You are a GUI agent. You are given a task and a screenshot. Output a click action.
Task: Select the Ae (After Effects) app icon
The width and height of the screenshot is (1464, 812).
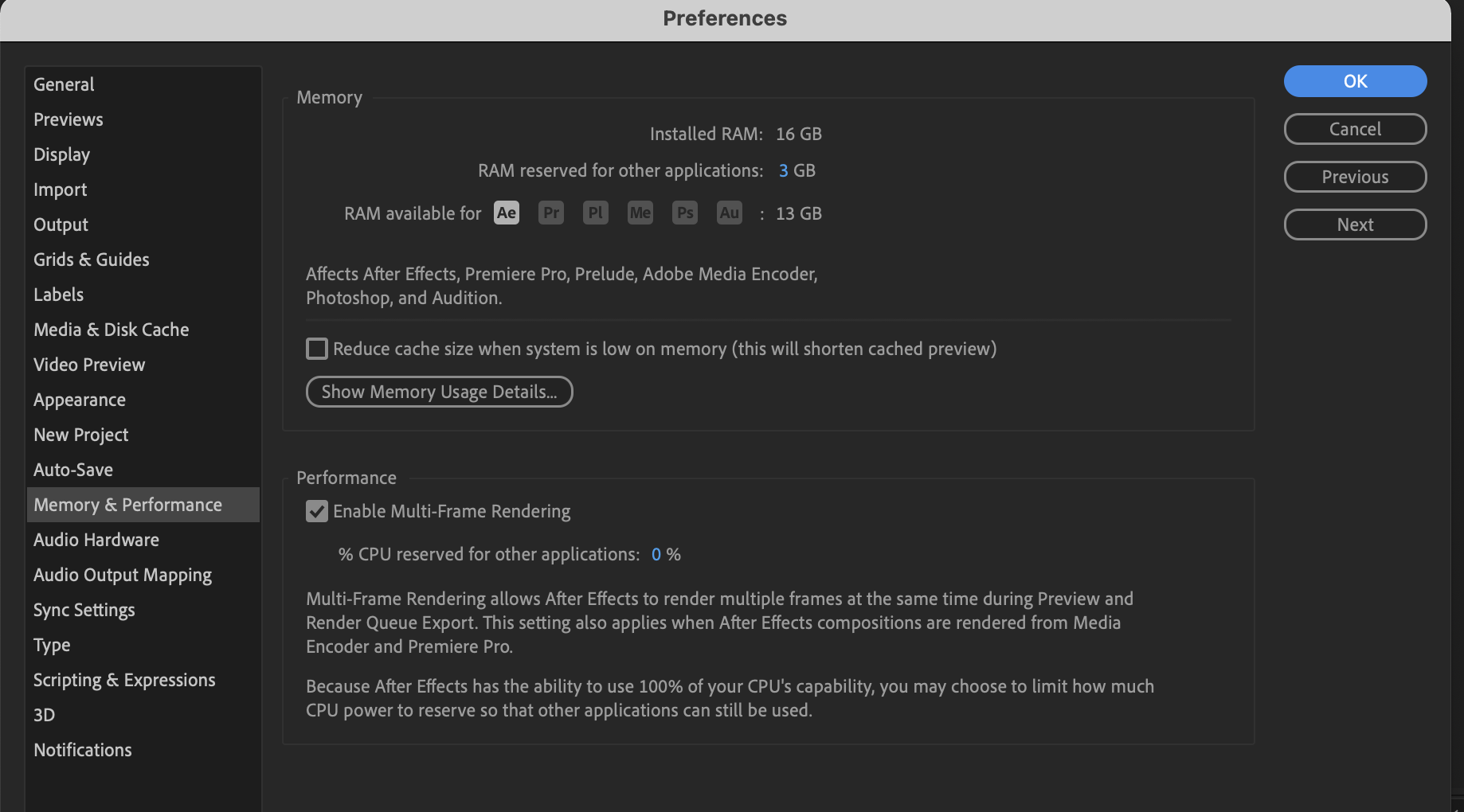coord(506,213)
